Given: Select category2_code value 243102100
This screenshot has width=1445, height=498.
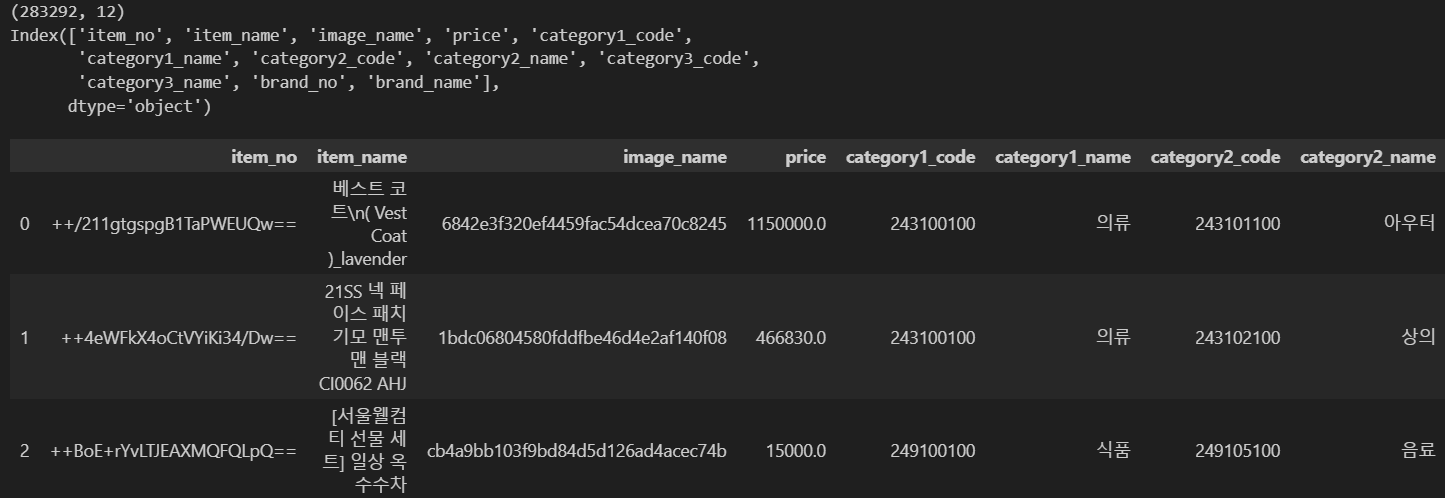Looking at the screenshot, I should [x=1238, y=338].
